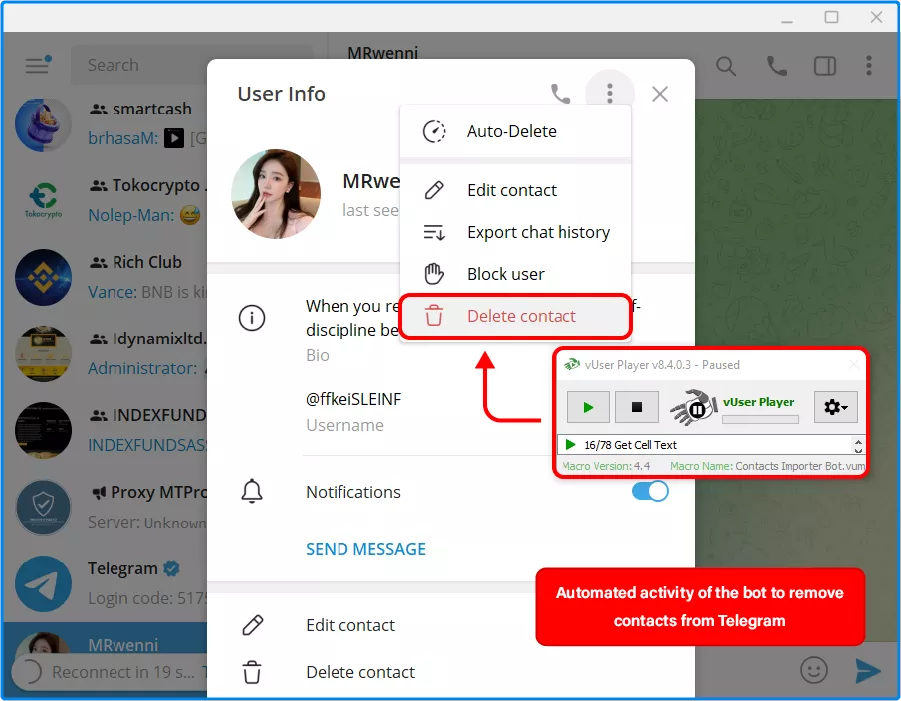The height and width of the screenshot is (701, 901).
Task: Open three-dot menu in User Info
Action: tap(610, 93)
